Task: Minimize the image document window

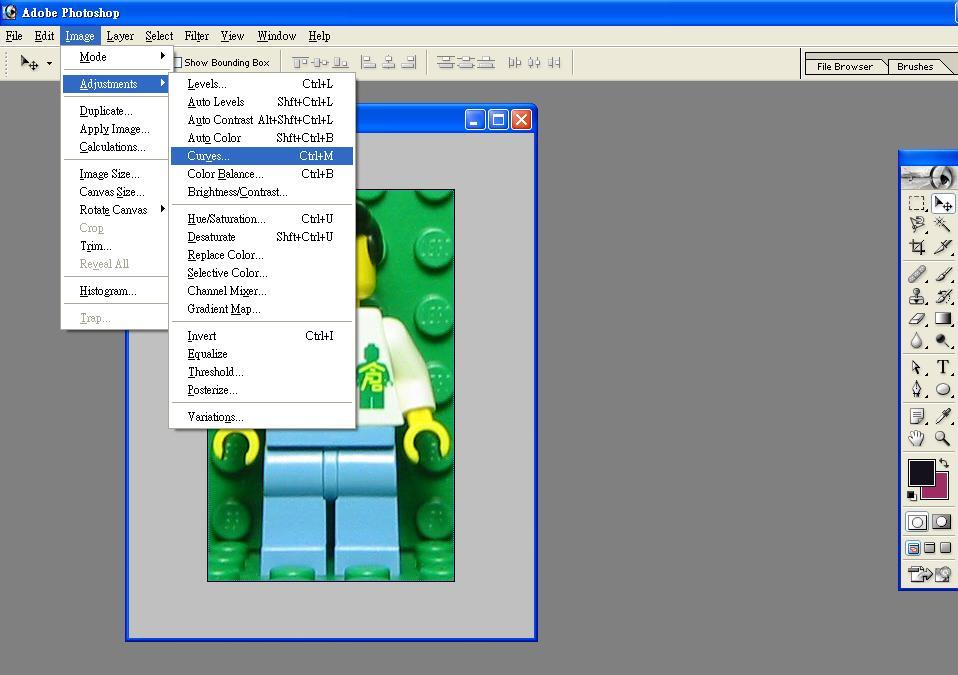Action: [x=475, y=120]
